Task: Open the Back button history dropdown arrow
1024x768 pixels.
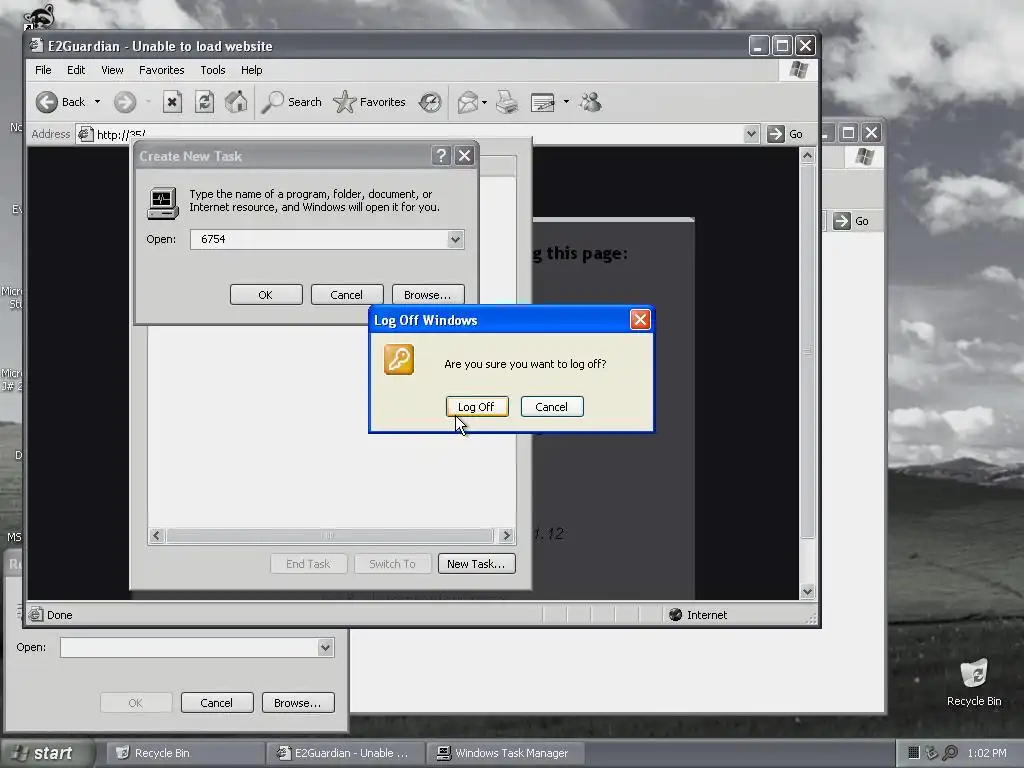Action: (x=97, y=102)
